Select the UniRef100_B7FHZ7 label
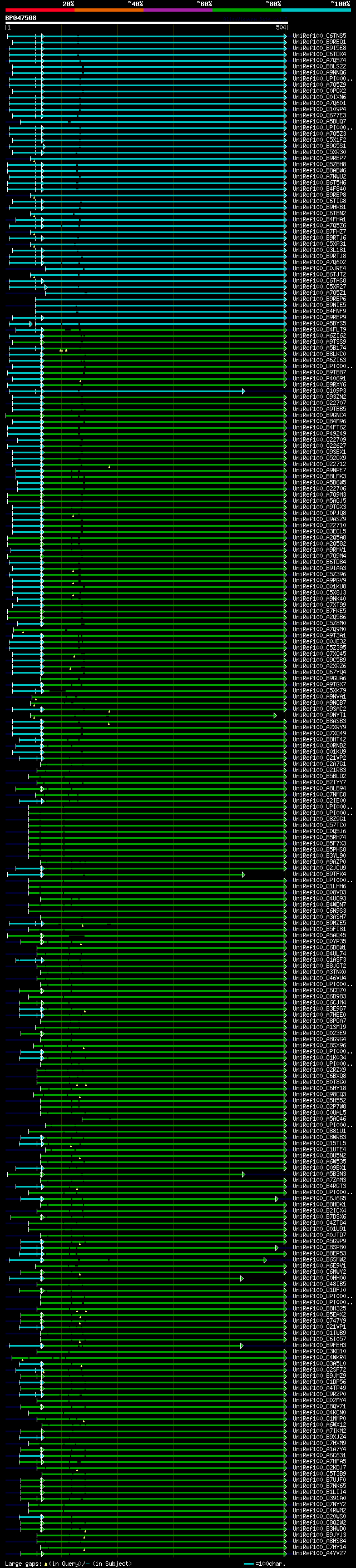 pyautogui.click(x=319, y=231)
